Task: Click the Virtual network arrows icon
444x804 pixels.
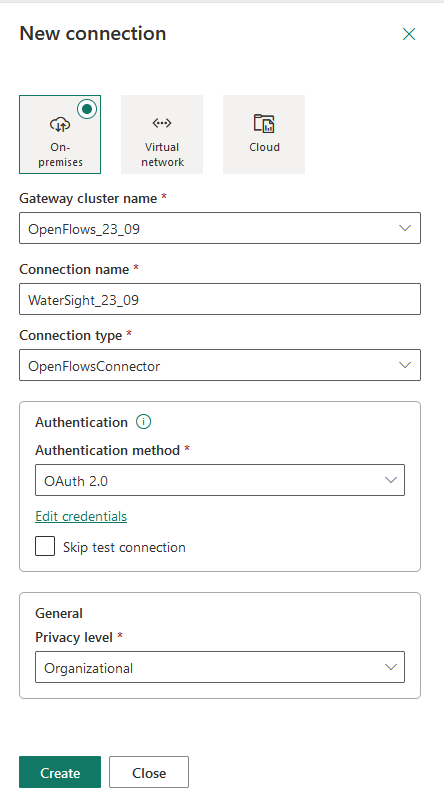Action: click(x=162, y=123)
